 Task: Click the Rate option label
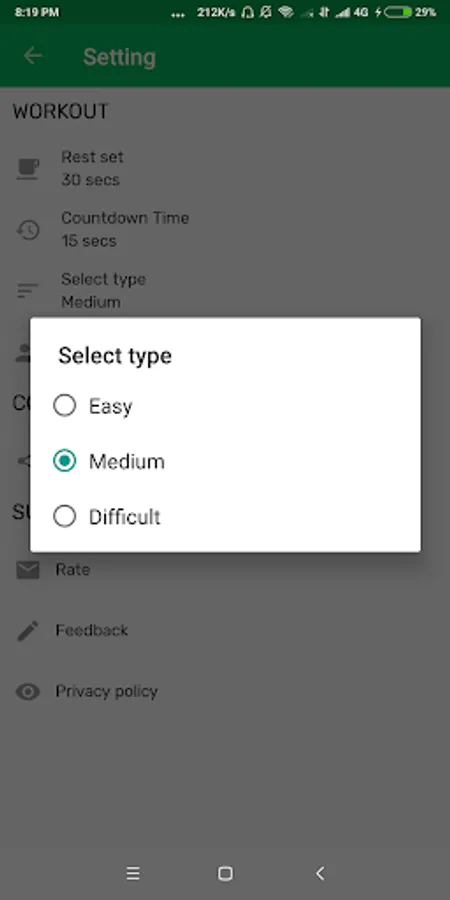point(72,569)
